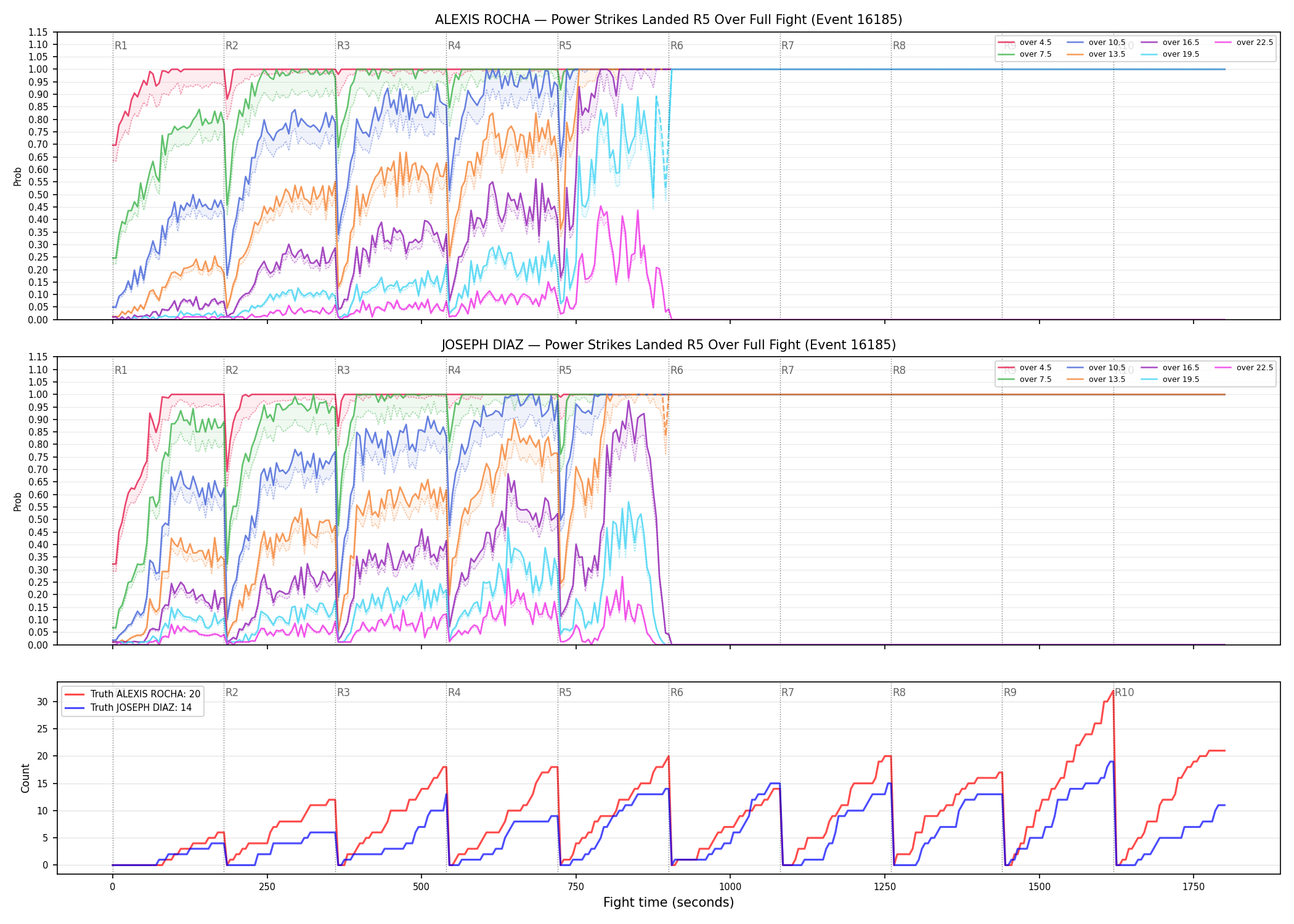The height and width of the screenshot is (924, 1294).
Task: Click R6 round label in Rocha chart
Action: pyautogui.click(x=677, y=46)
